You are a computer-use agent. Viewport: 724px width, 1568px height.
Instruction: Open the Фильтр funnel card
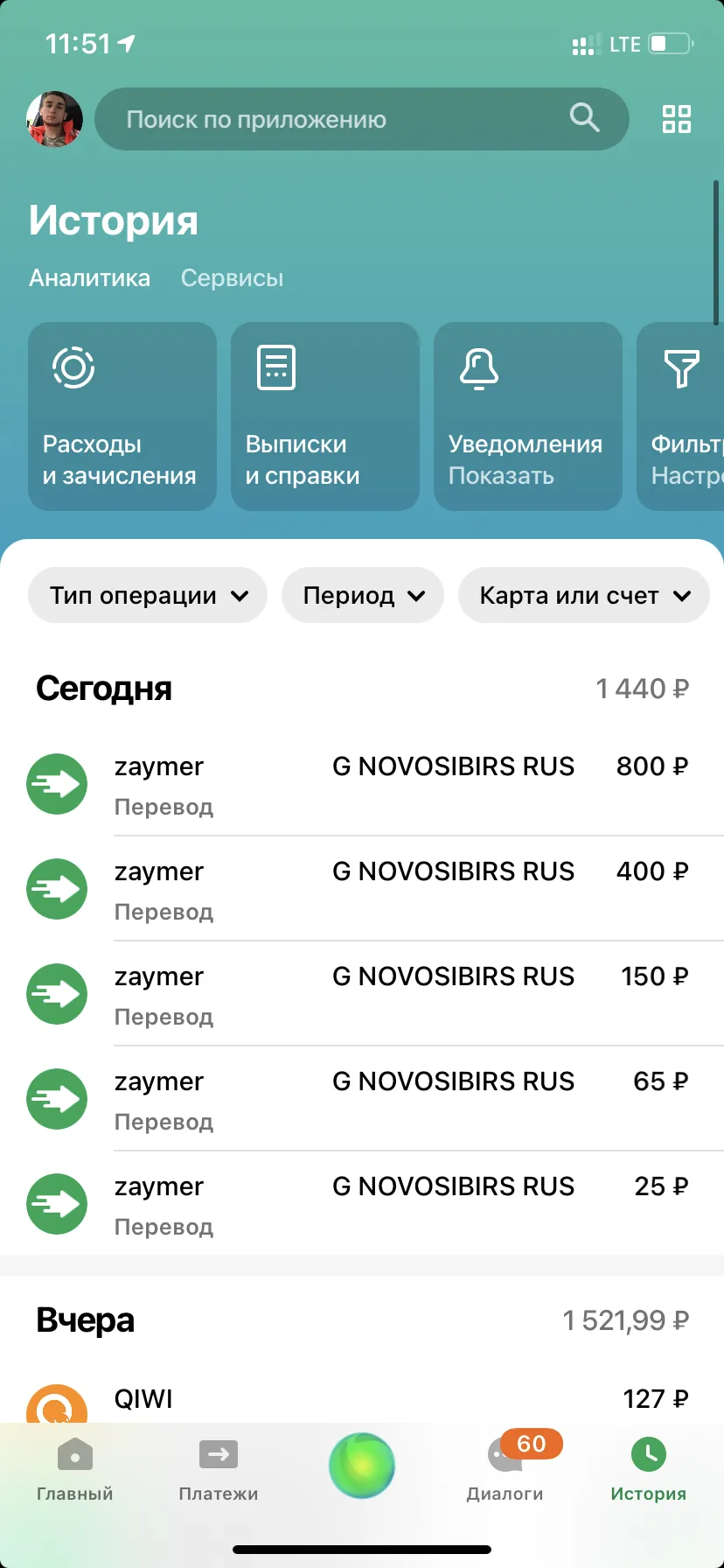point(680,416)
